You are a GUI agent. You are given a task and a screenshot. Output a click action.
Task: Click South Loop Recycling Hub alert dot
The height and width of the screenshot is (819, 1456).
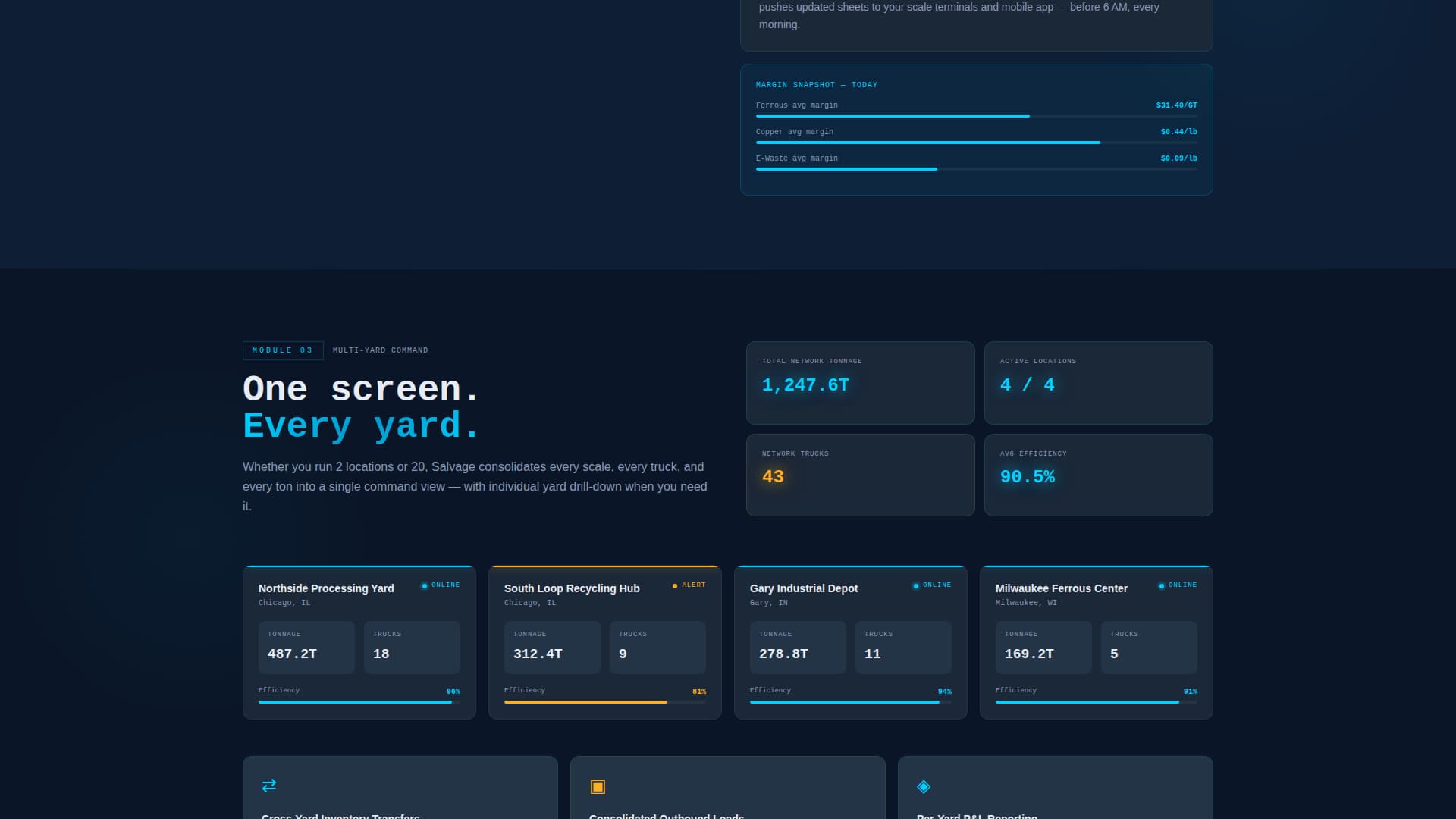[x=675, y=585]
